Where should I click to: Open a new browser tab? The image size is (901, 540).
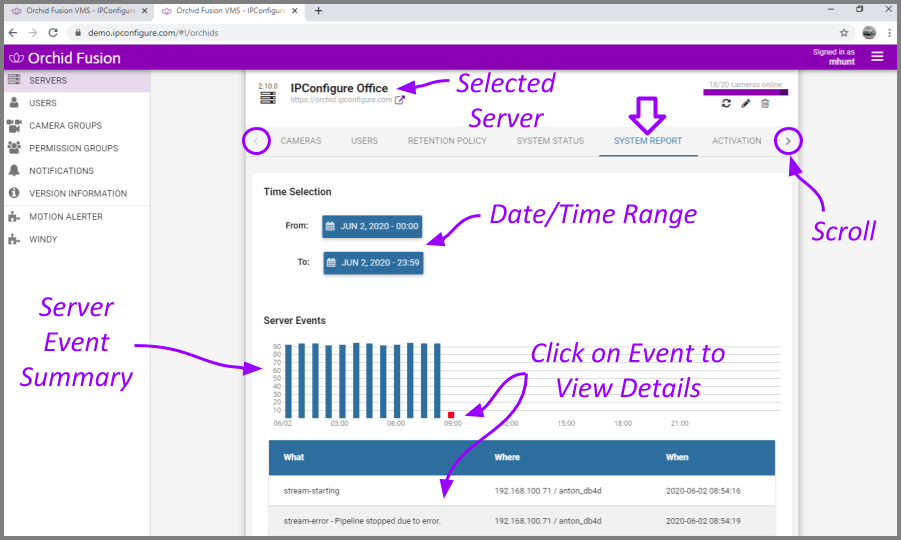(x=318, y=11)
